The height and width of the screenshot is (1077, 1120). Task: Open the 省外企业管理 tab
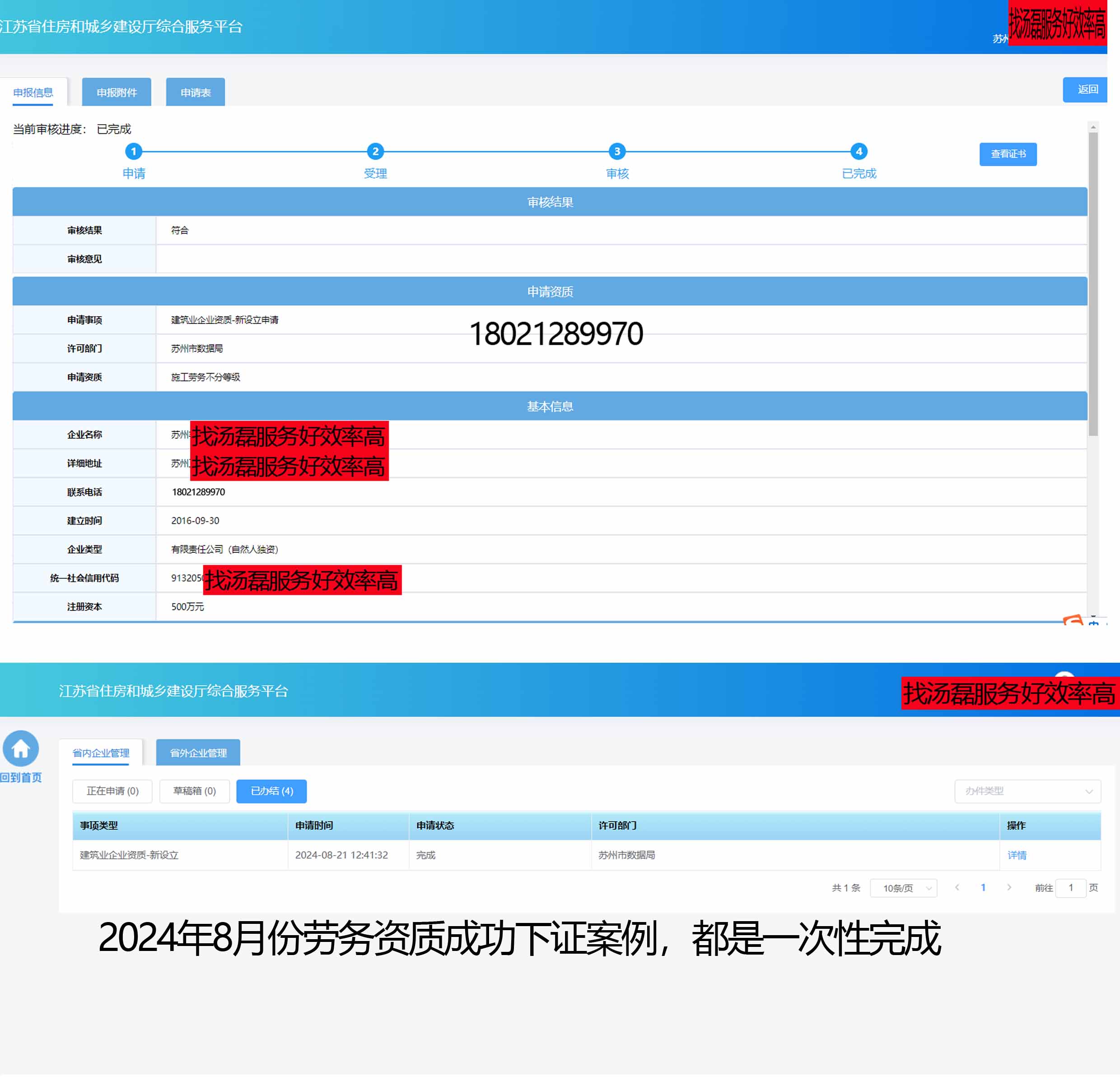(x=198, y=752)
